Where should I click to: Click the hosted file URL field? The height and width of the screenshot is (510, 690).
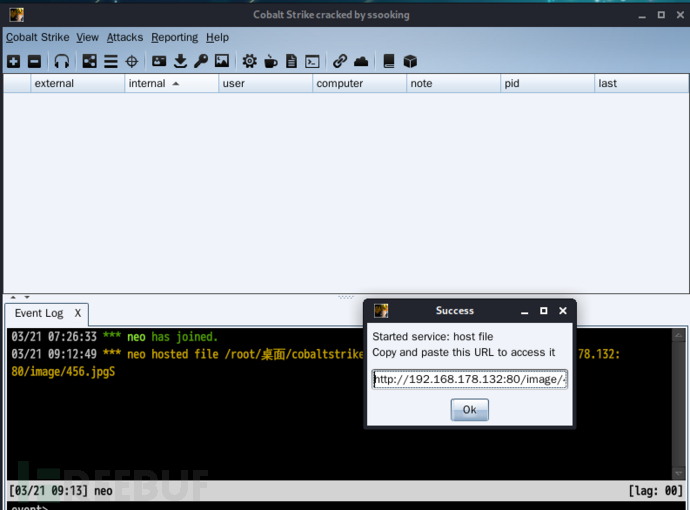tap(470, 379)
